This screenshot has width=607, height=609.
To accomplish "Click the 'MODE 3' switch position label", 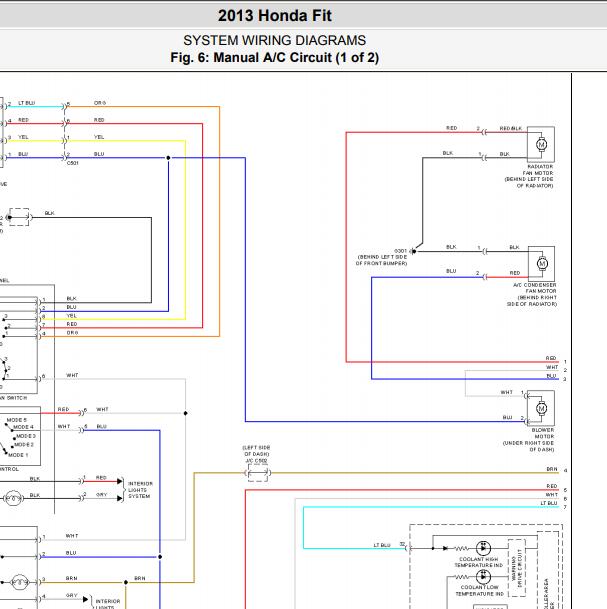I will [x=26, y=436].
